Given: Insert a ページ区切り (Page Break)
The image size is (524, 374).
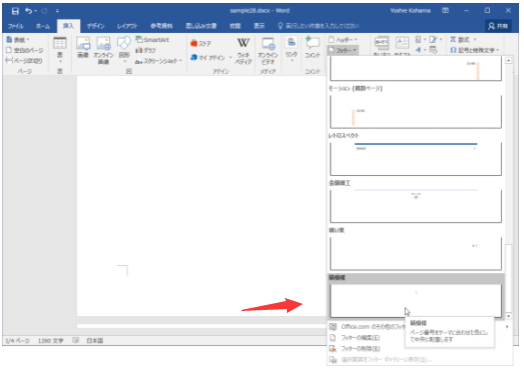Looking at the screenshot, I should pyautogui.click(x=24, y=61).
